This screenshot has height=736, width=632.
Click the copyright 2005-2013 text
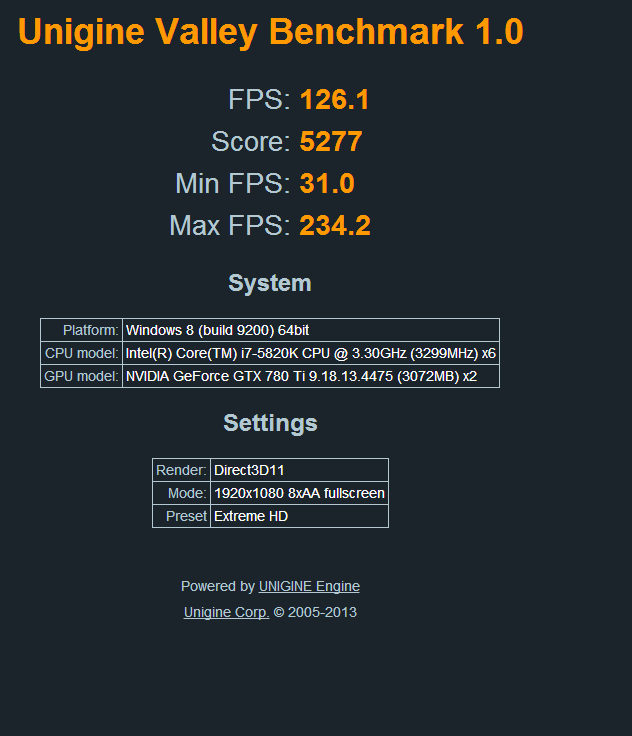(315, 612)
